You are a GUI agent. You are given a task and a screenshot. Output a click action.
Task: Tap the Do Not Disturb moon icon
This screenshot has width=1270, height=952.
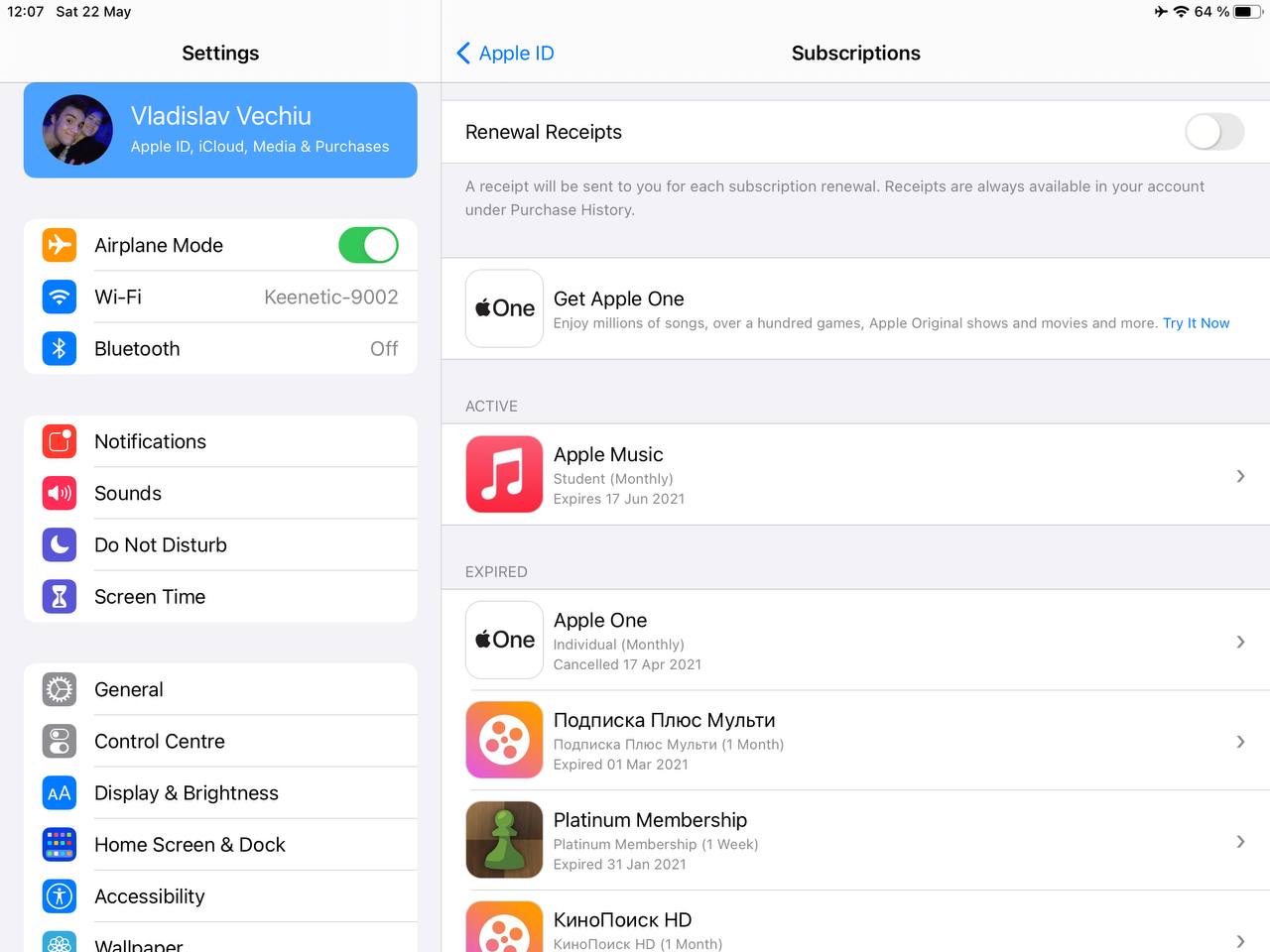60,544
